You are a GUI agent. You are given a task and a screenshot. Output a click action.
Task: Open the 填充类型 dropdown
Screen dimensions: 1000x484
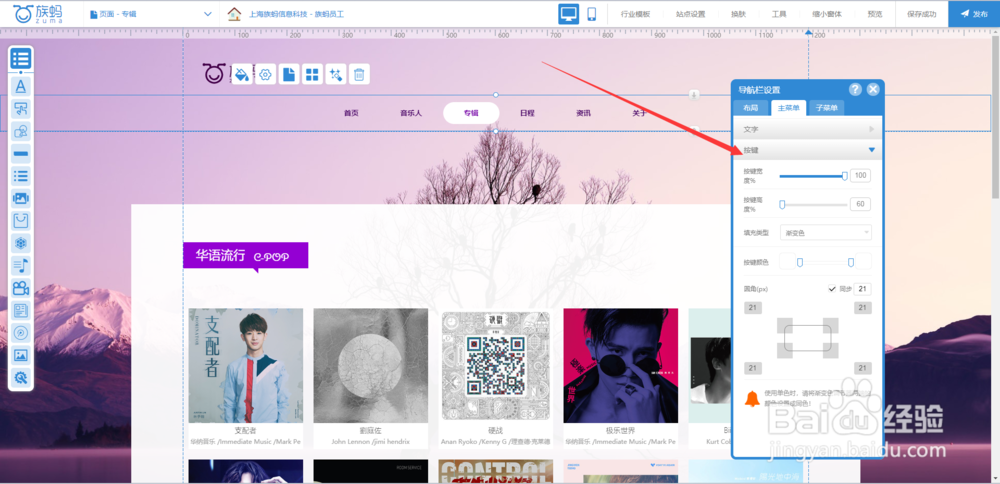coord(826,233)
